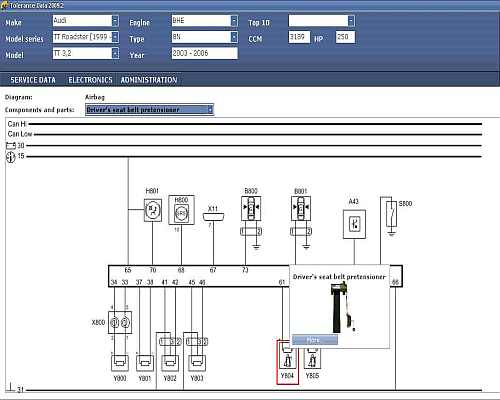500x400 pixels.
Task: Select the Y805 pretensioner symbol
Action: (312, 359)
